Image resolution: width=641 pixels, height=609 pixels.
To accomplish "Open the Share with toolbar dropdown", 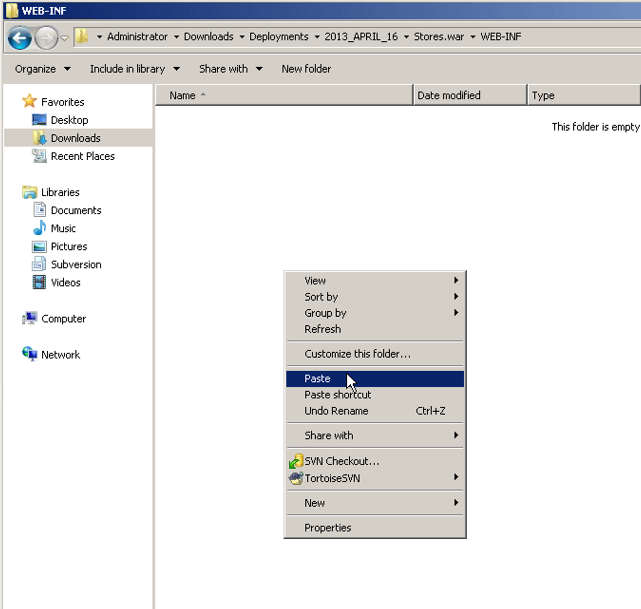I will click(230, 69).
